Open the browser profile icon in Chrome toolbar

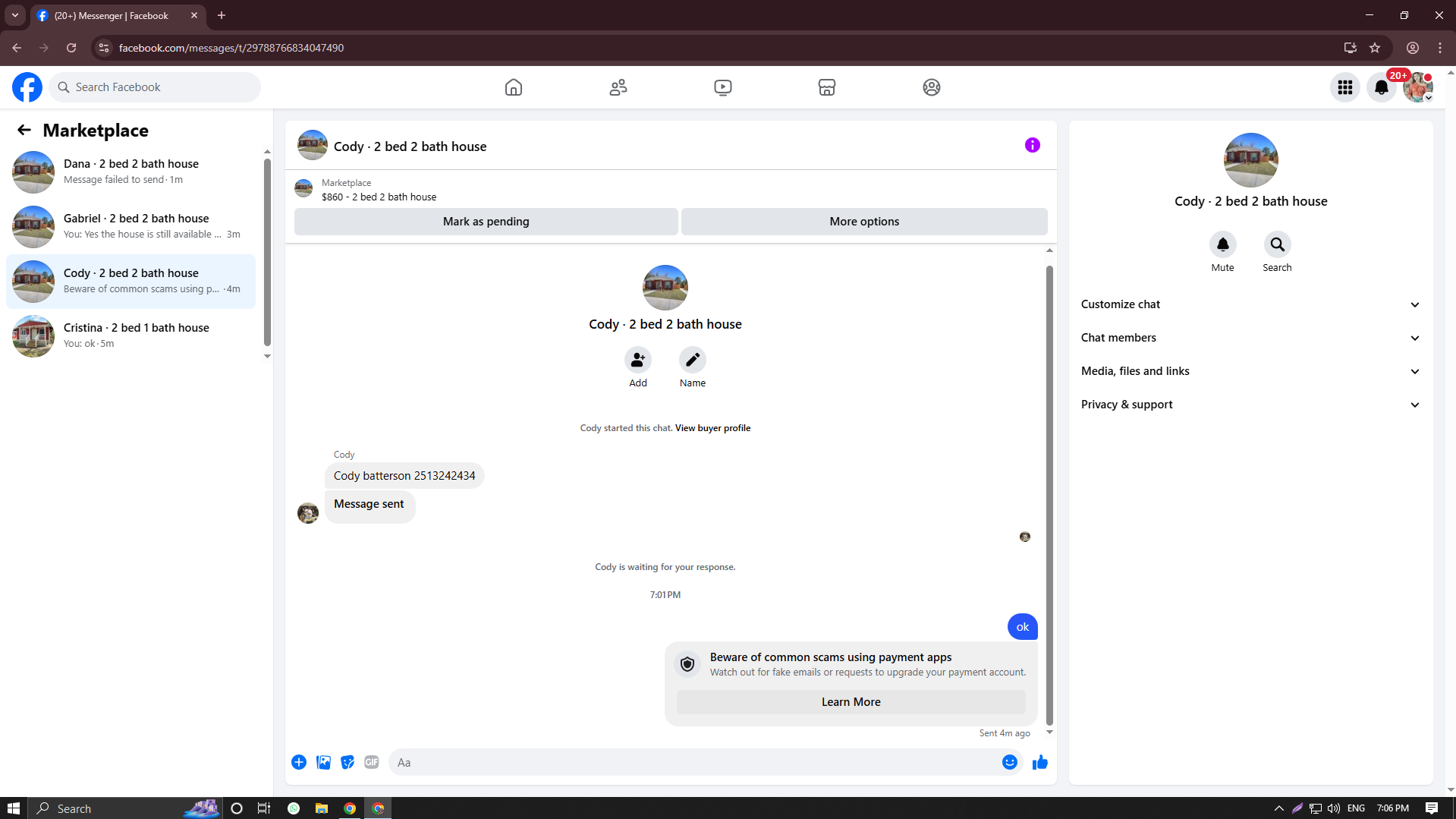1413,48
